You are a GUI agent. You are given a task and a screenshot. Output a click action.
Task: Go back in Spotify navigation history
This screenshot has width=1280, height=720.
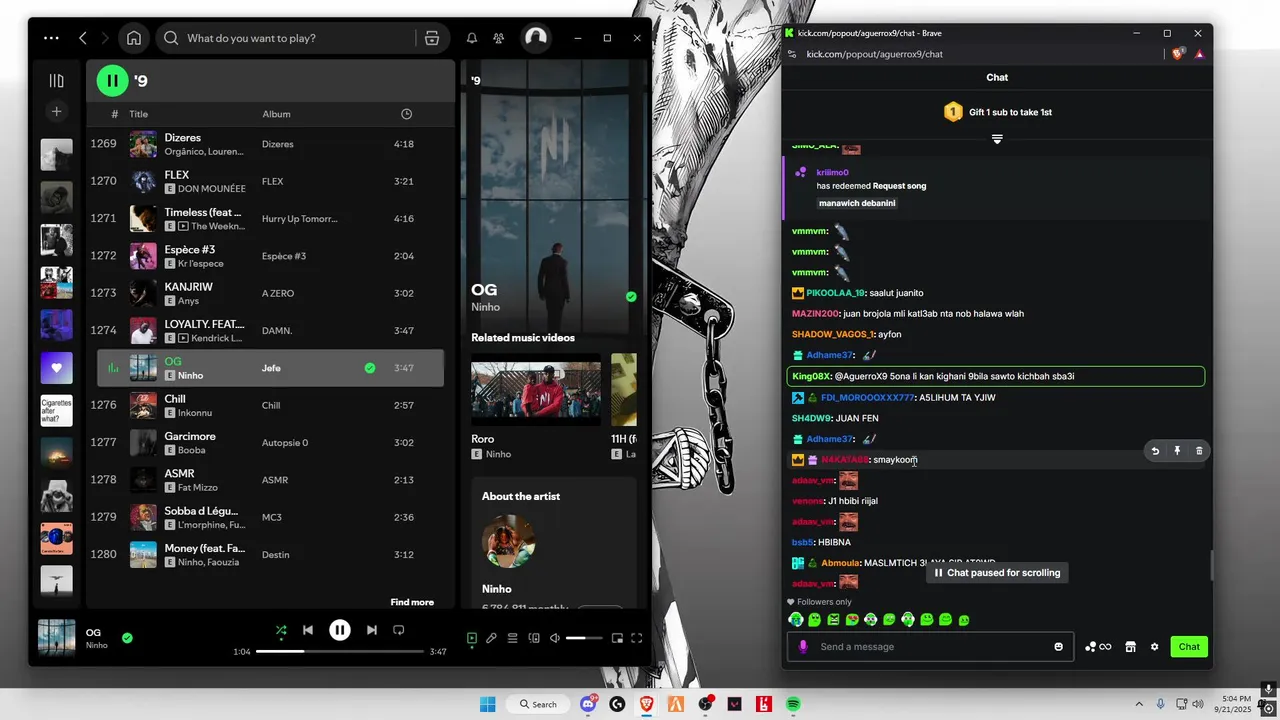pos(83,38)
